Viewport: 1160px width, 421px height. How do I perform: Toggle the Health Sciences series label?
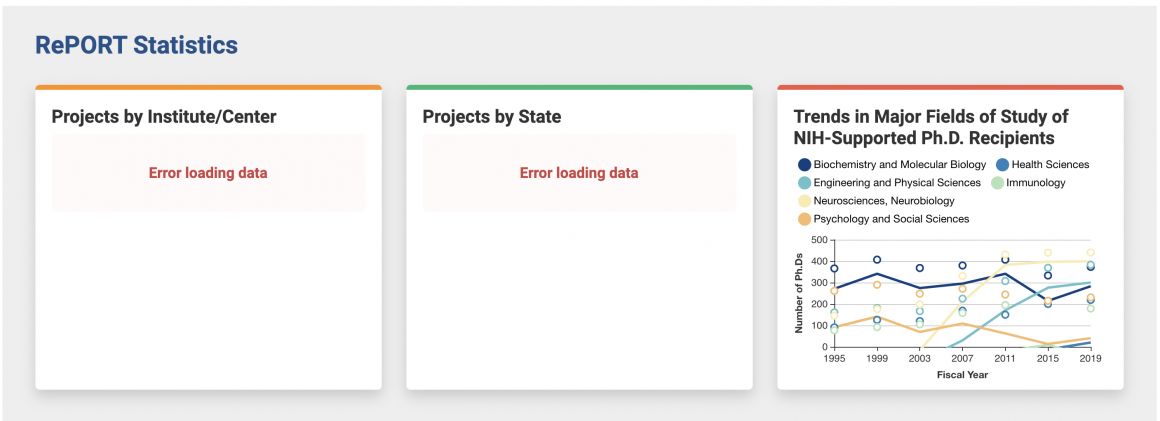tap(1050, 165)
